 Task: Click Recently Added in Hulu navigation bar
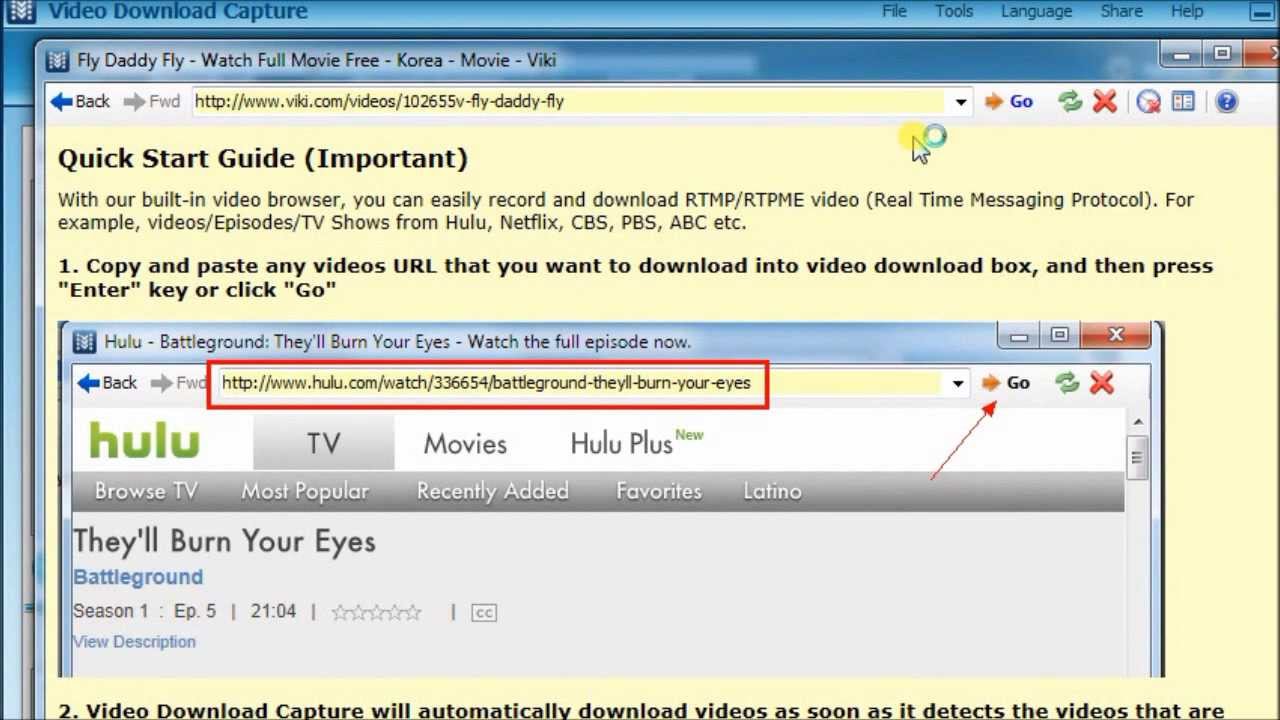point(492,491)
